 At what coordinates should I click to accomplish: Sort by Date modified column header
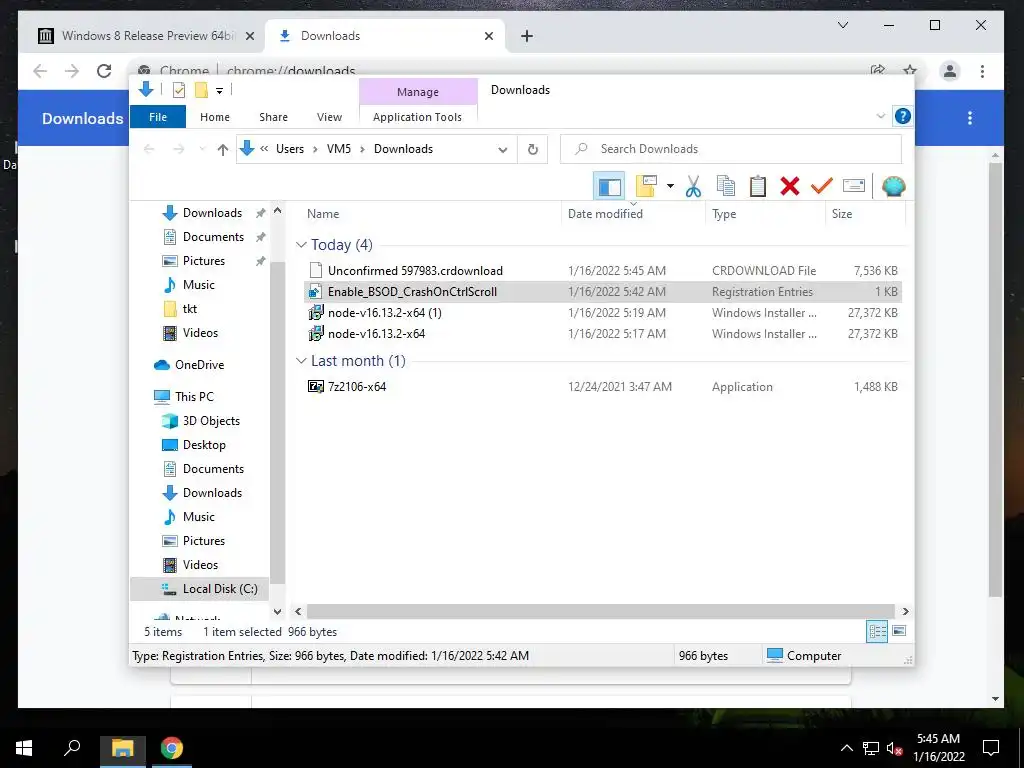pos(633,214)
